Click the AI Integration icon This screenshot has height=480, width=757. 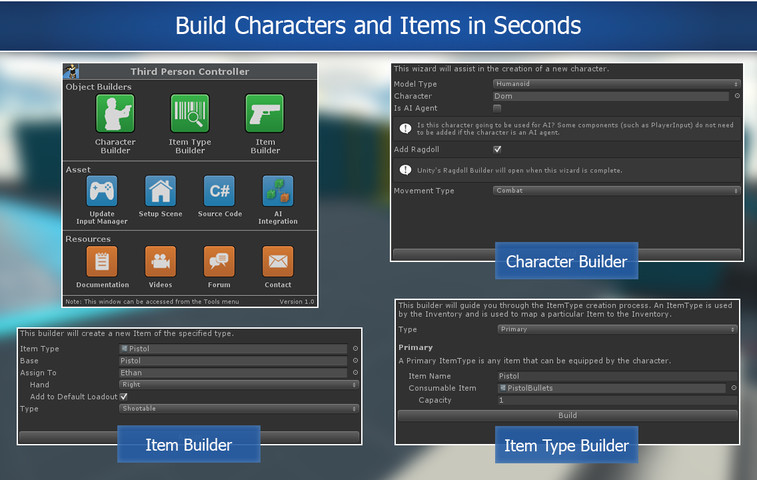277,191
